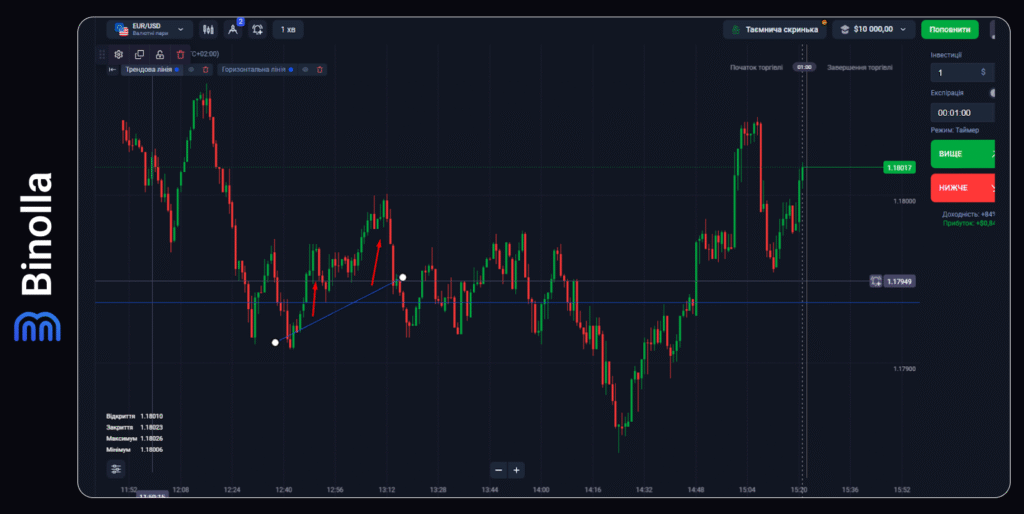Click the green Поповнити deposit button
The height and width of the screenshot is (514, 1024).
pos(949,30)
